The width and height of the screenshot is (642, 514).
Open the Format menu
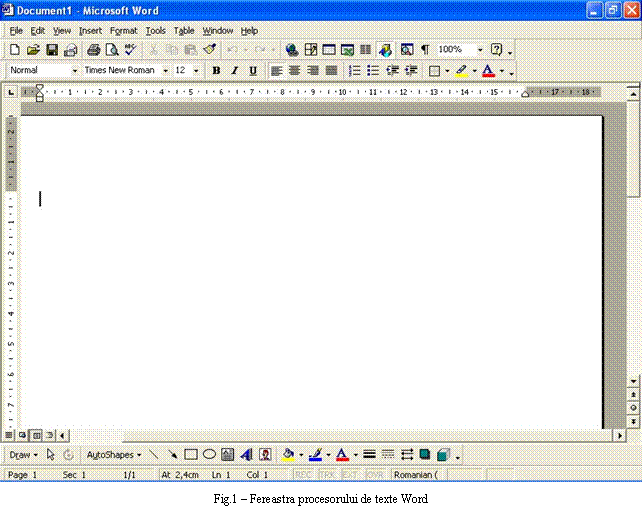(123, 31)
